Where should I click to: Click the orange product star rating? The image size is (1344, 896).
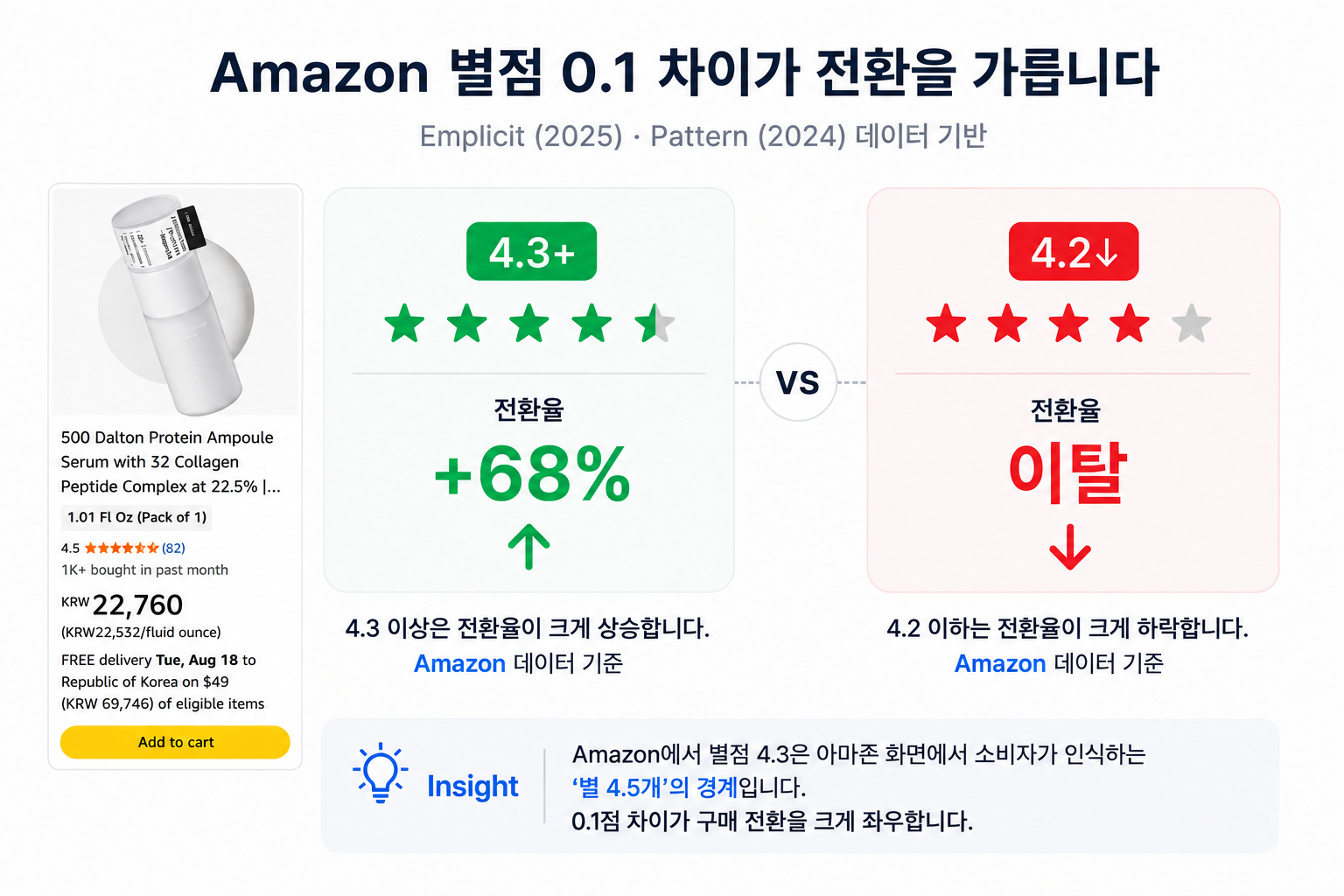point(122,549)
